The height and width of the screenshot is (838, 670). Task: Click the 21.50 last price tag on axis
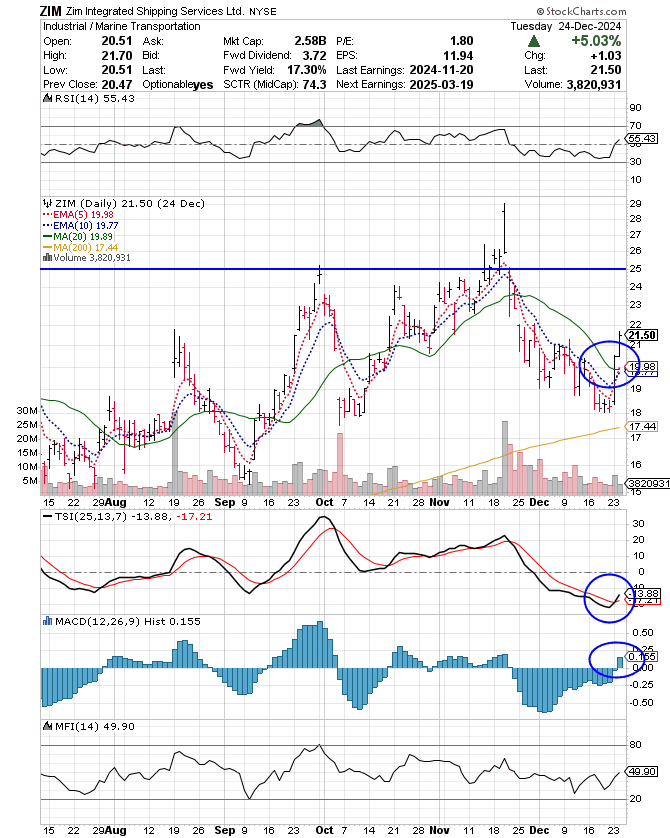(642, 335)
